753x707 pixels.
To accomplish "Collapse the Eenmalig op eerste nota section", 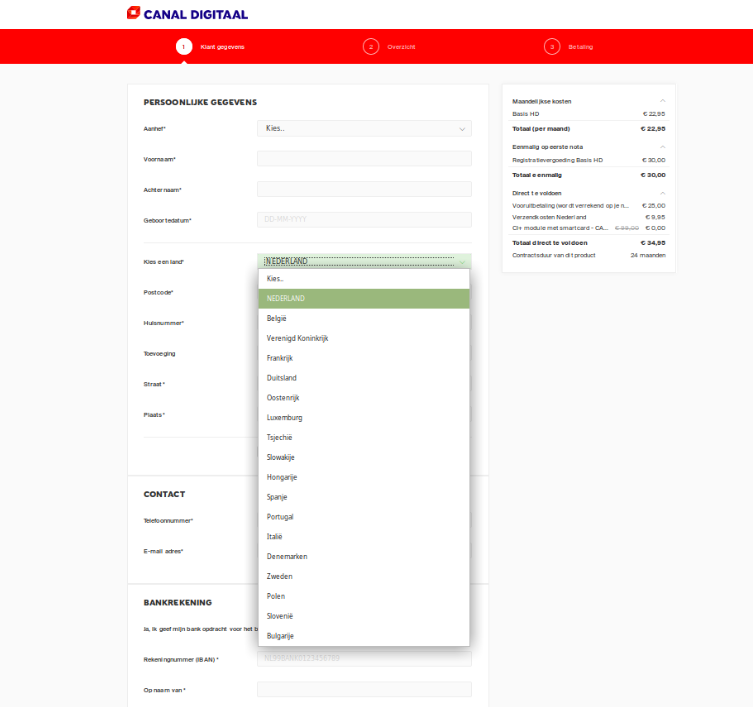I will click(662, 147).
